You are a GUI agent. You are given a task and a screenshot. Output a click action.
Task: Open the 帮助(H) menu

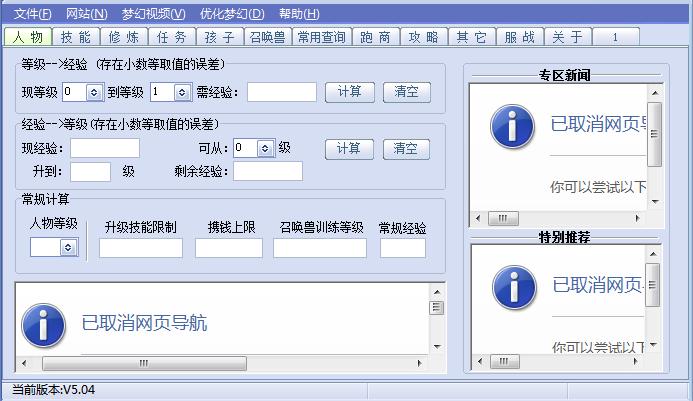pos(299,14)
